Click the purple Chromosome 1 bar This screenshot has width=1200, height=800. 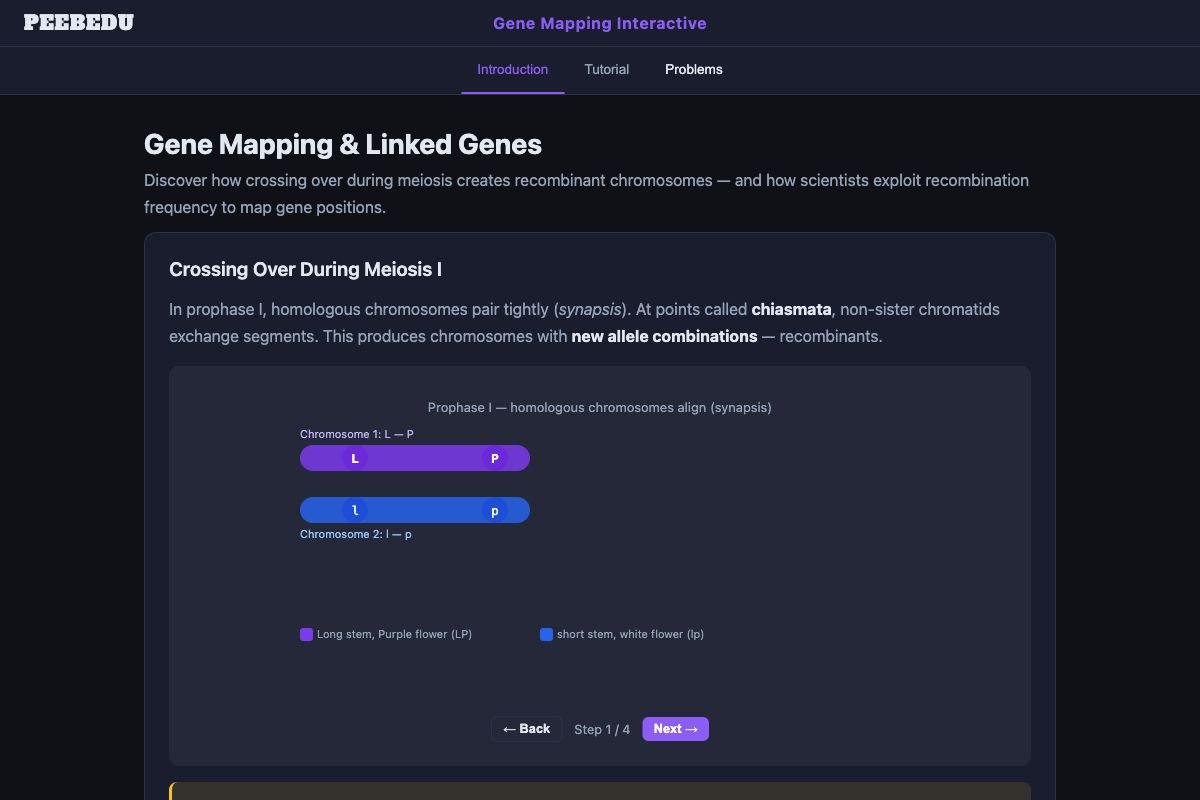click(x=425, y=458)
